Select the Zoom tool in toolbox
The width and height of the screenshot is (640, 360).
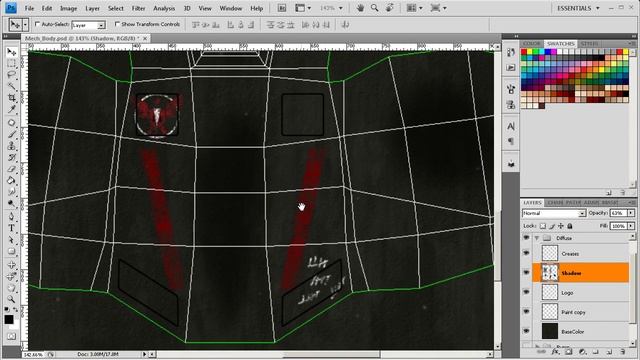point(11,299)
